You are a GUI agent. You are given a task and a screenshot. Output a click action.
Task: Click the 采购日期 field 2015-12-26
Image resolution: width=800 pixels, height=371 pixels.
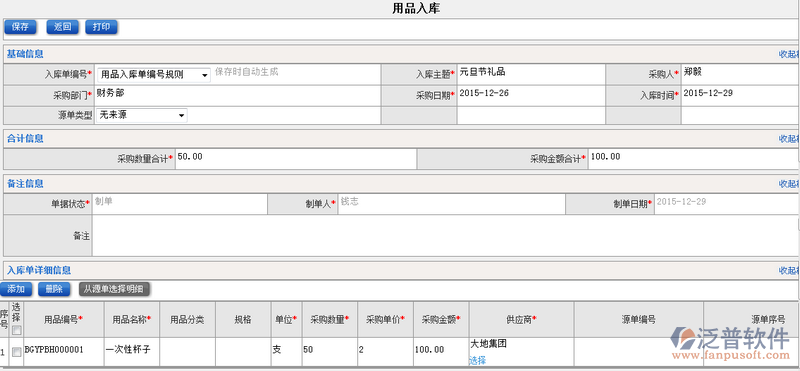[x=531, y=95]
